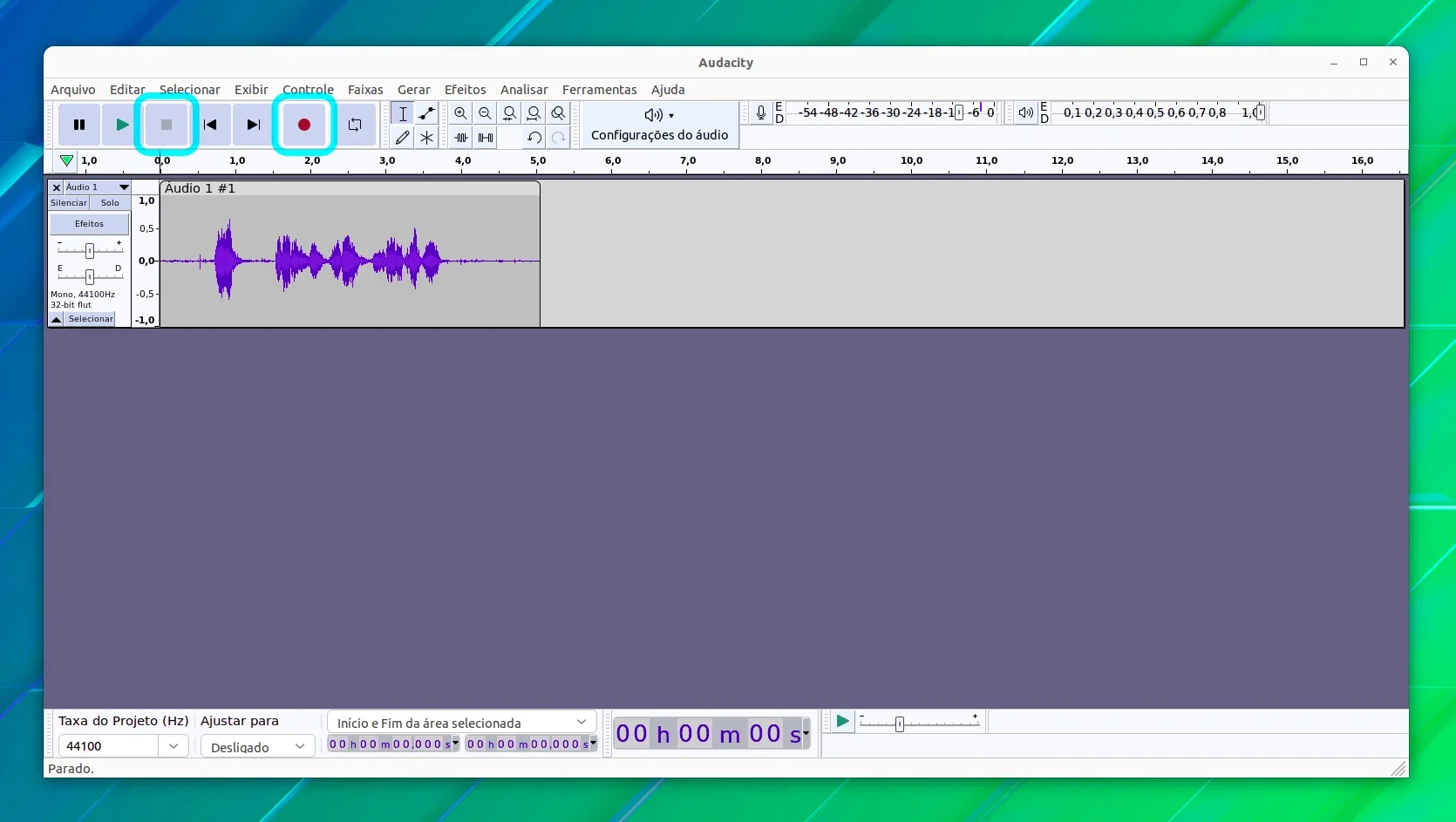Open the Controle menu
Screen dimensions: 1456x822
point(308,90)
